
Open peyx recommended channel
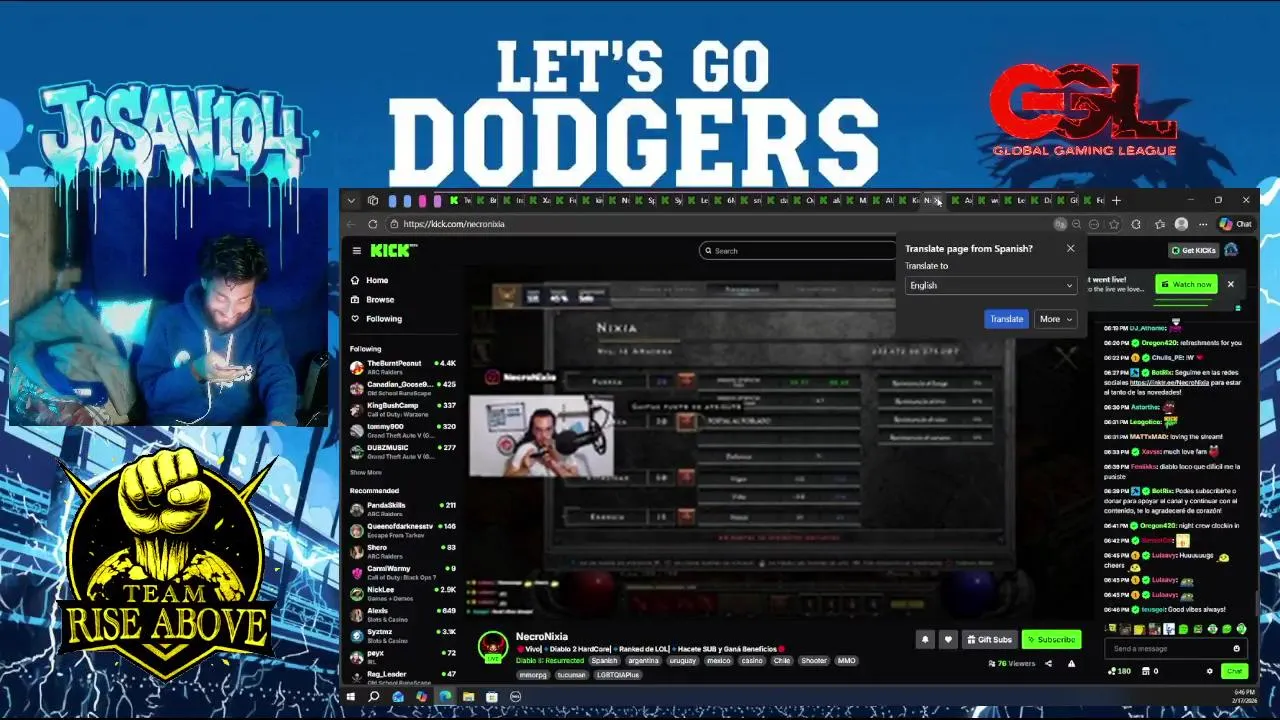coord(403,657)
